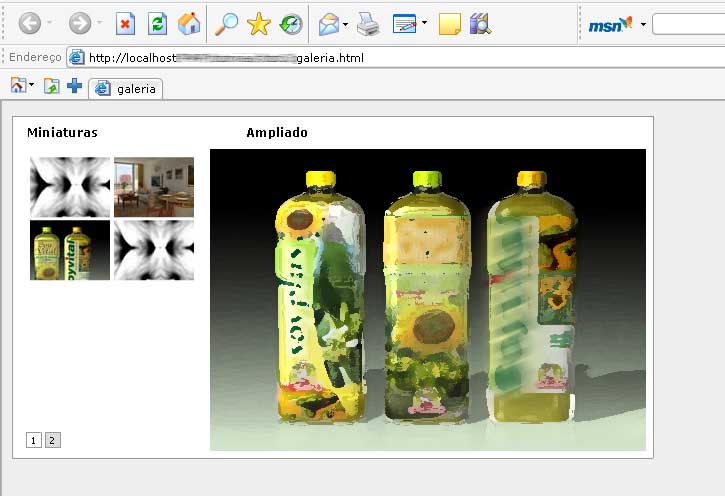The width and height of the screenshot is (725, 496).
Task: Stop loading the page
Action: tap(125, 24)
